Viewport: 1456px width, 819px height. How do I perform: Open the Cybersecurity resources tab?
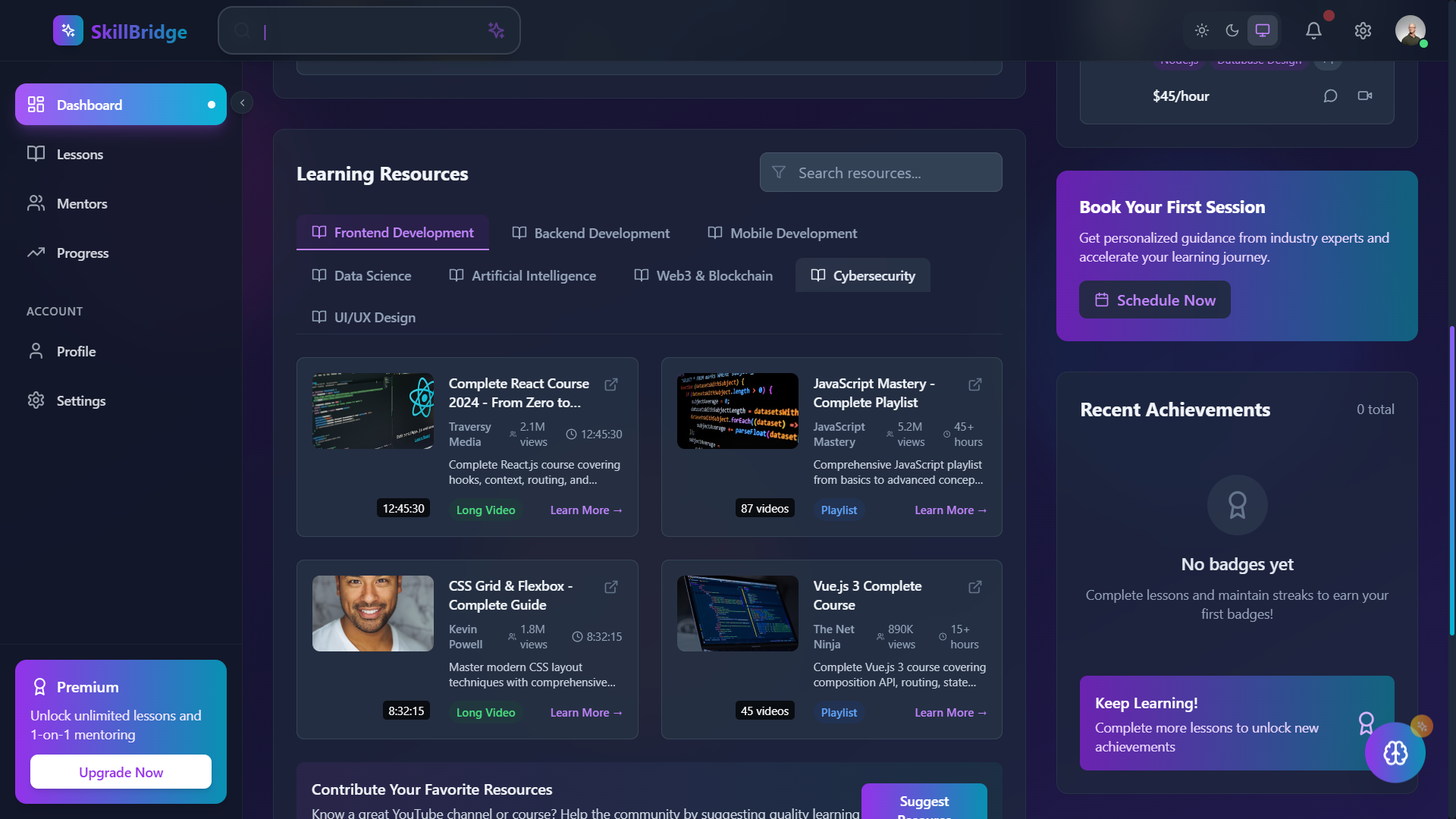coord(863,276)
